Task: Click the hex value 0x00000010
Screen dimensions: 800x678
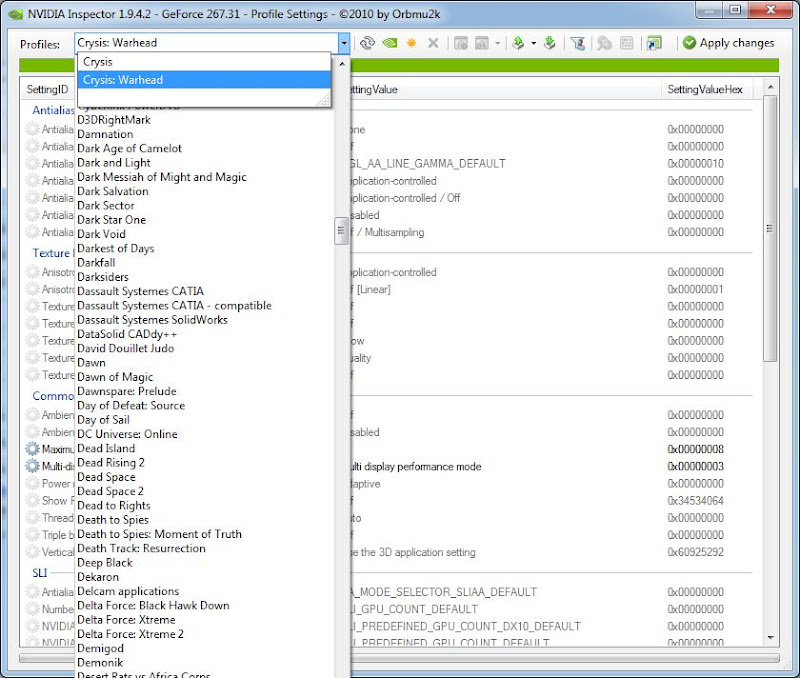Action: 695,163
